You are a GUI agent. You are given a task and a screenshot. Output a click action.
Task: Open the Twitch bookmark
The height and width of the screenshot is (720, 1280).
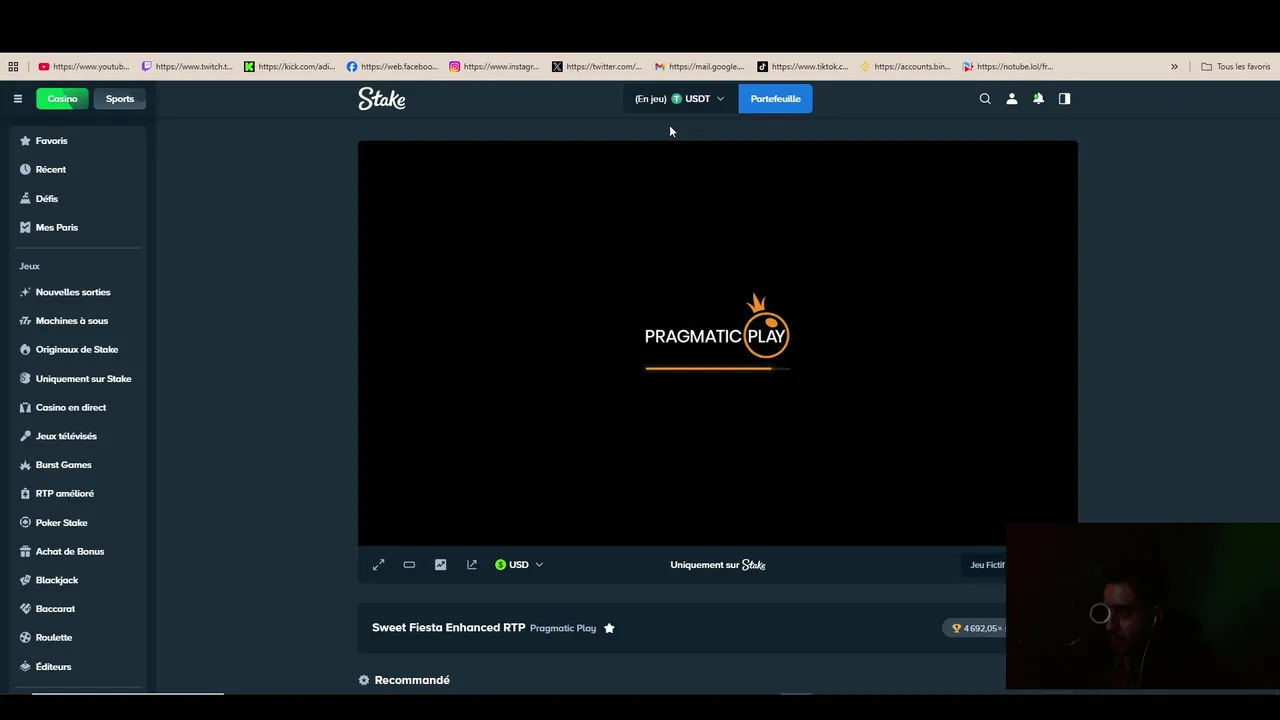click(x=187, y=67)
